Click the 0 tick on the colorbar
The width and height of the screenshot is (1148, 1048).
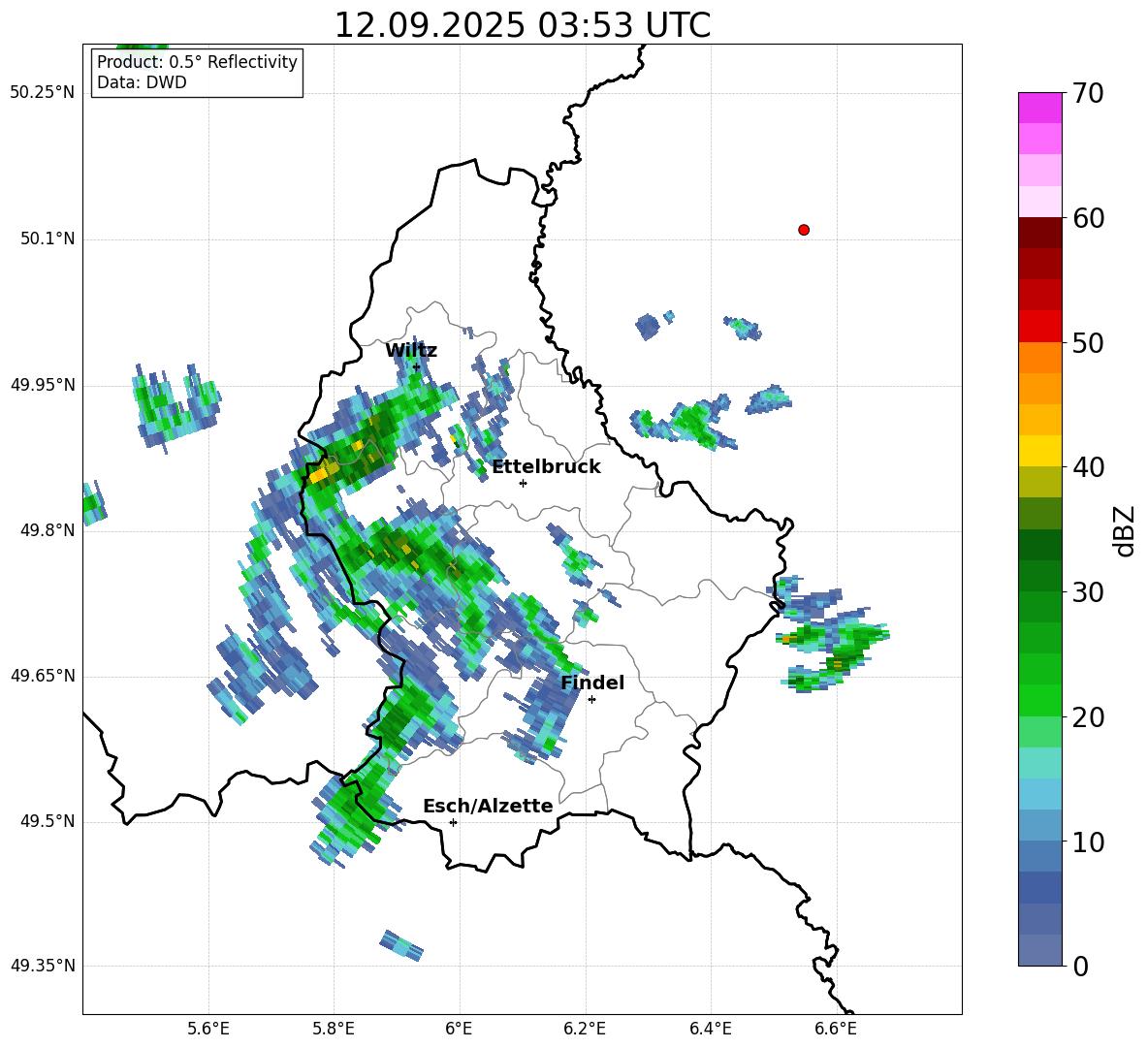pos(1081,967)
